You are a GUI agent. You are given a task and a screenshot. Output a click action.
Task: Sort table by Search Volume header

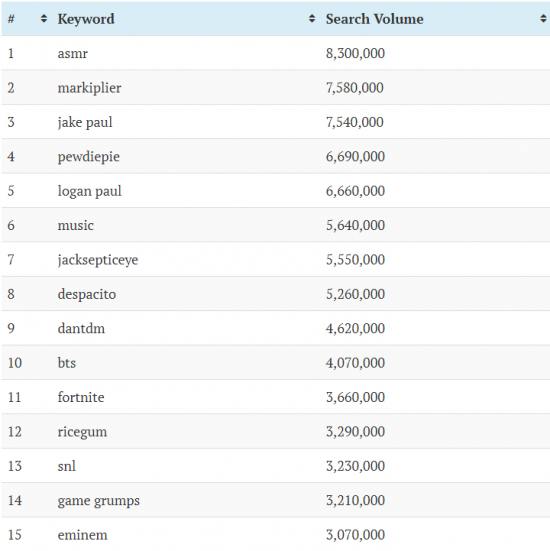click(375, 19)
